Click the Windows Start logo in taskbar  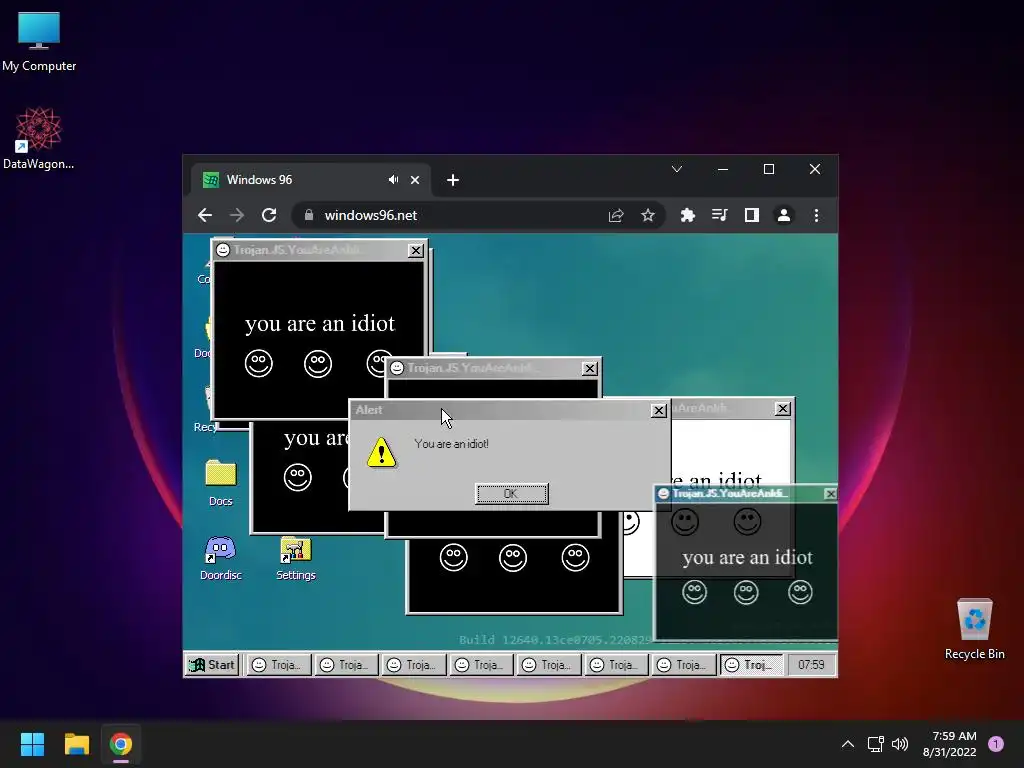tap(32, 744)
